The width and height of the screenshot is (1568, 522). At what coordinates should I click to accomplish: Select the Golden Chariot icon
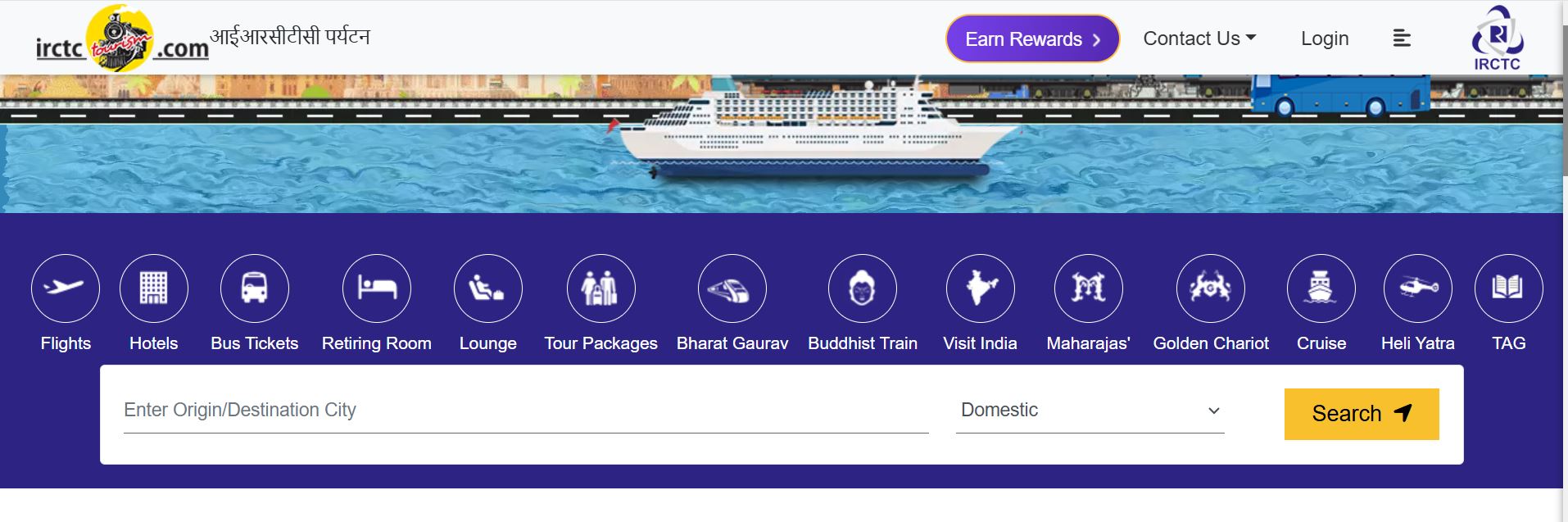click(1210, 288)
